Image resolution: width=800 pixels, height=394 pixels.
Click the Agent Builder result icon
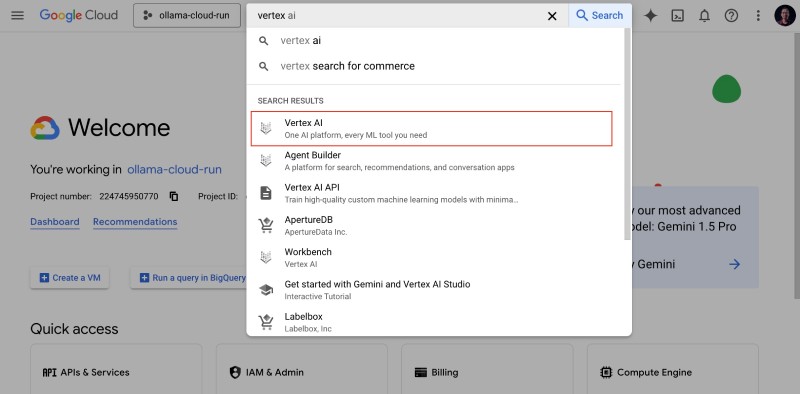pyautogui.click(x=266, y=161)
